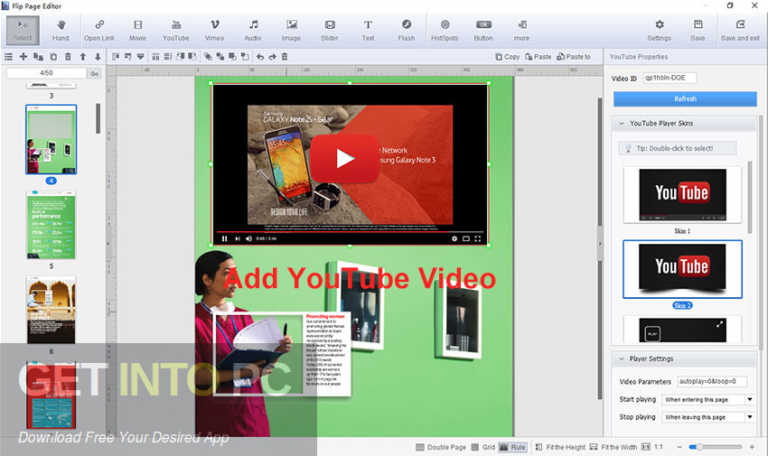This screenshot has width=768, height=456.
Task: Zoom out with minus button
Action: pos(679,447)
